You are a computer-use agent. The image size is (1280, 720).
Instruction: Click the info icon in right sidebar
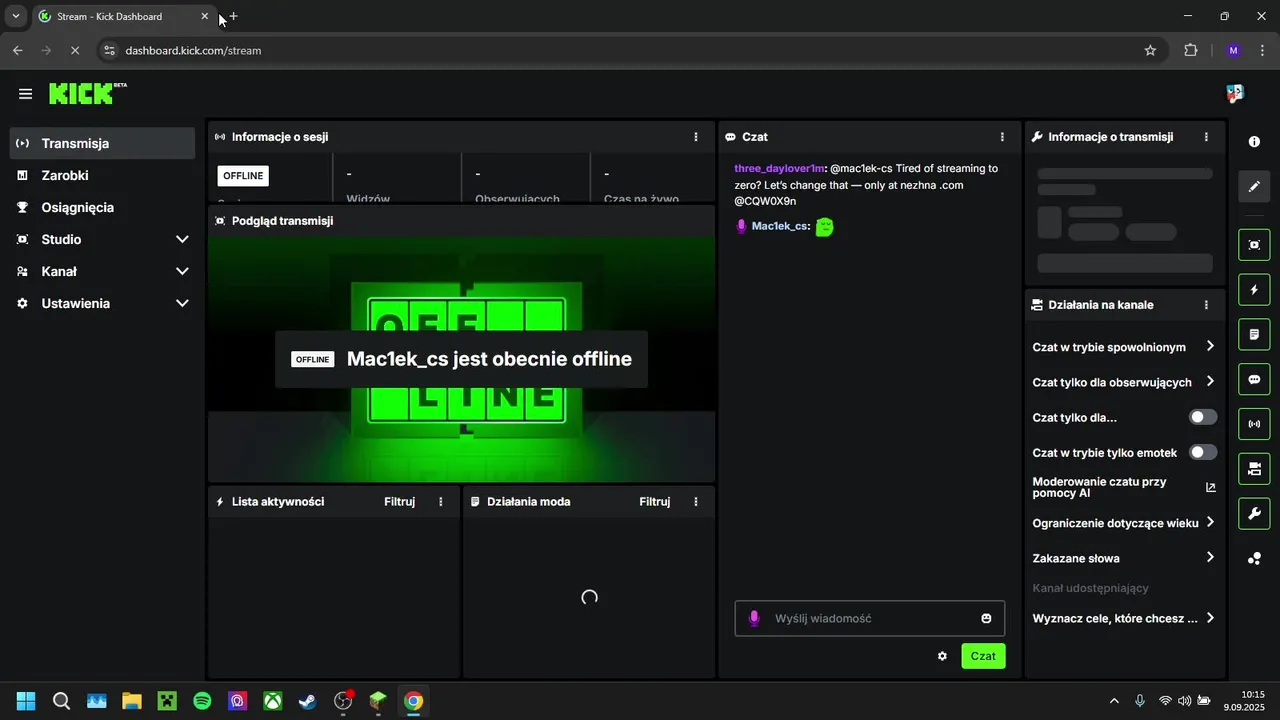1254,142
